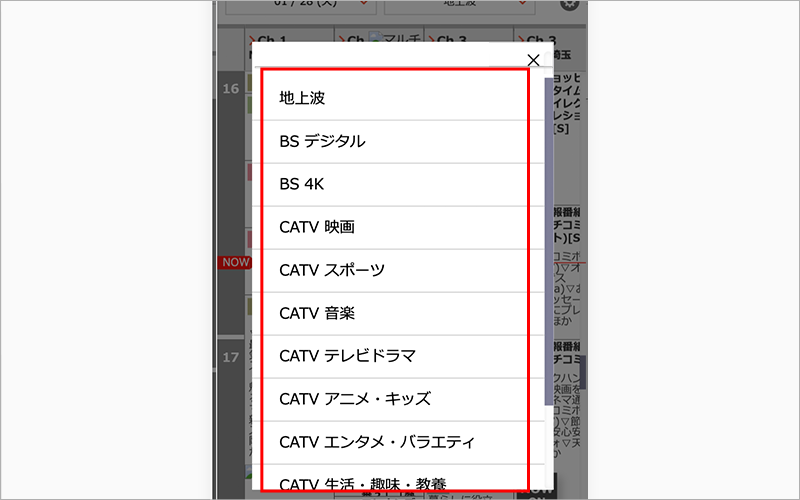Choose CATV スポーツ category
This screenshot has height=500, width=800.
(395, 270)
